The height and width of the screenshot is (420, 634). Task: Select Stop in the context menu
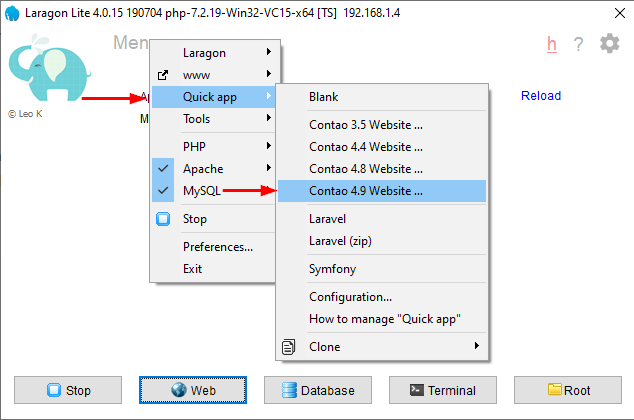pos(214,219)
